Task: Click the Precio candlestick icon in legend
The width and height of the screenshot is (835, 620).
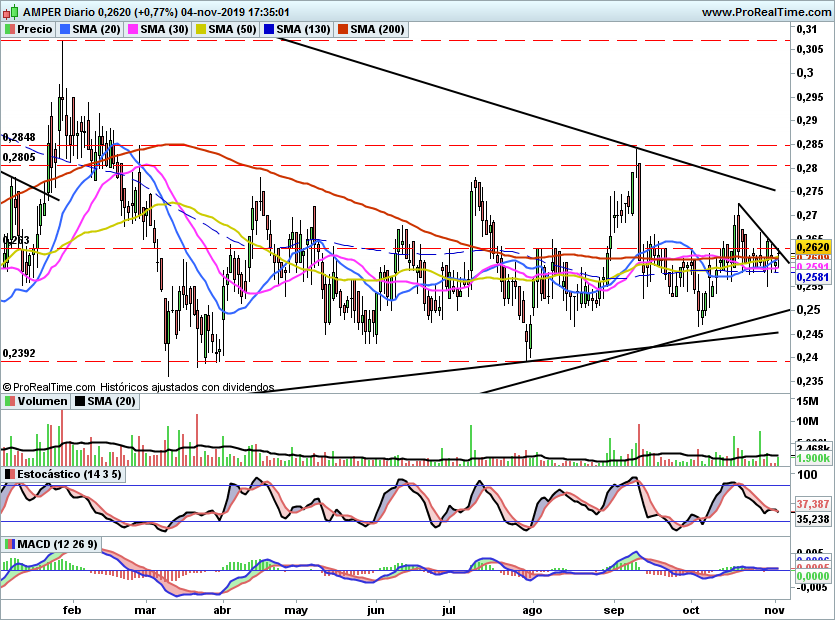Action: coord(10,29)
